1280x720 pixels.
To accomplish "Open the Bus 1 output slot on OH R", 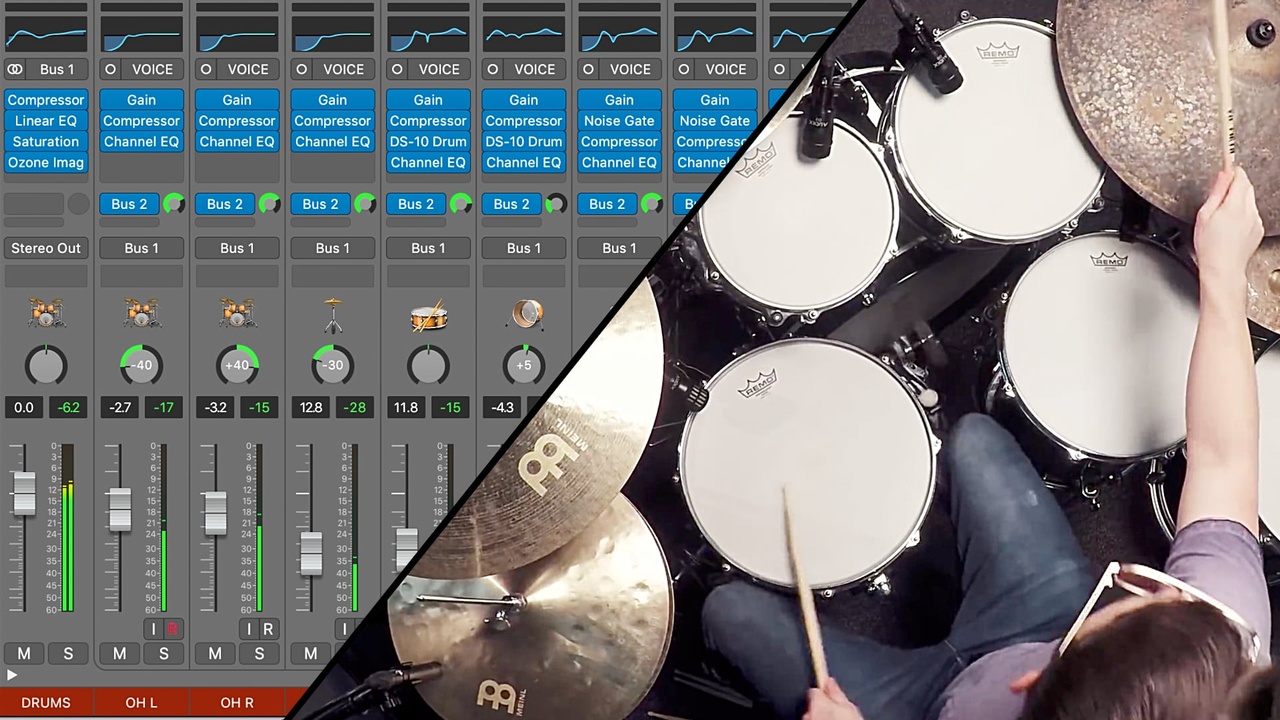I will 237,248.
